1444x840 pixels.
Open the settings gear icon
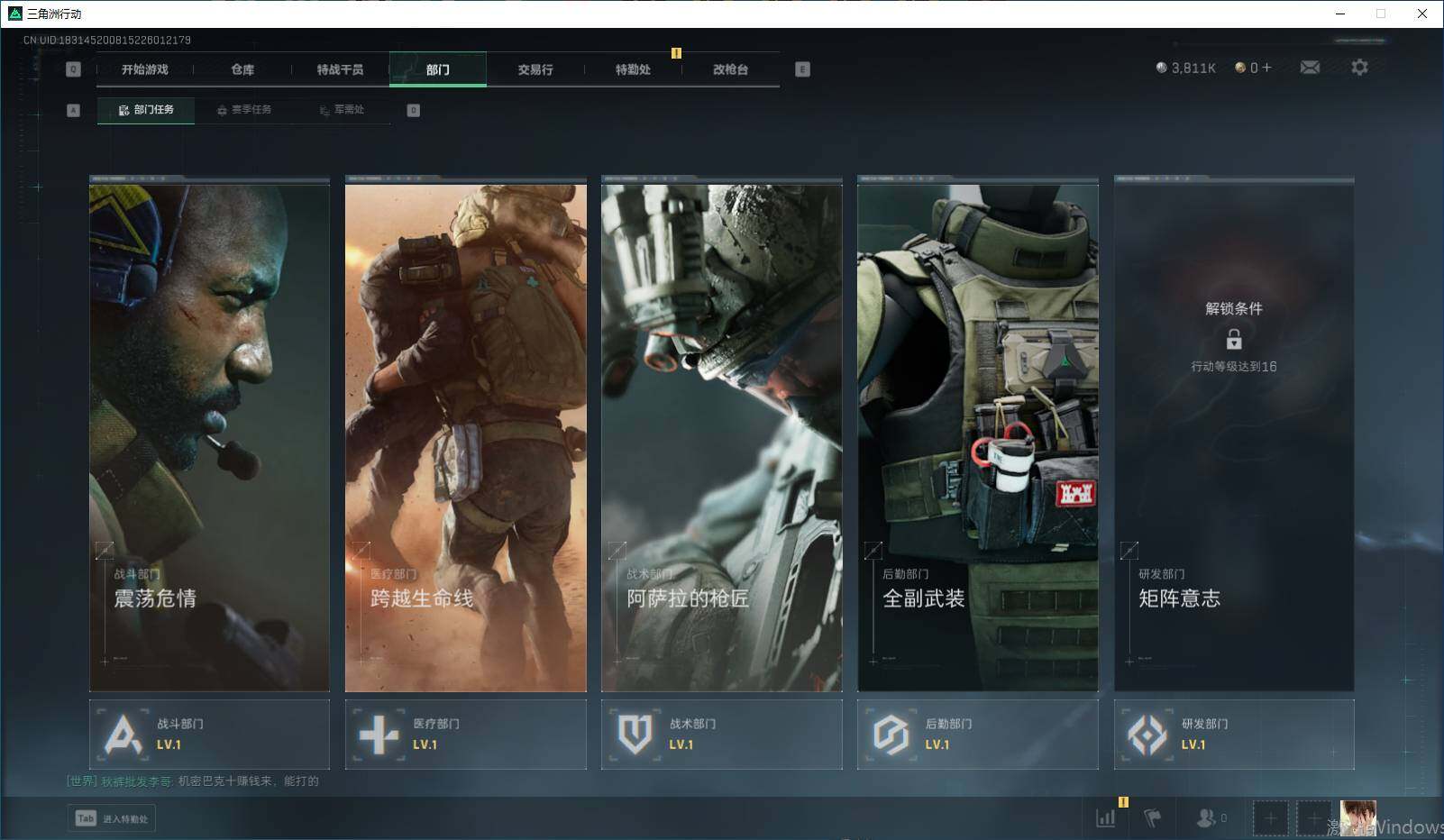coord(1359,68)
